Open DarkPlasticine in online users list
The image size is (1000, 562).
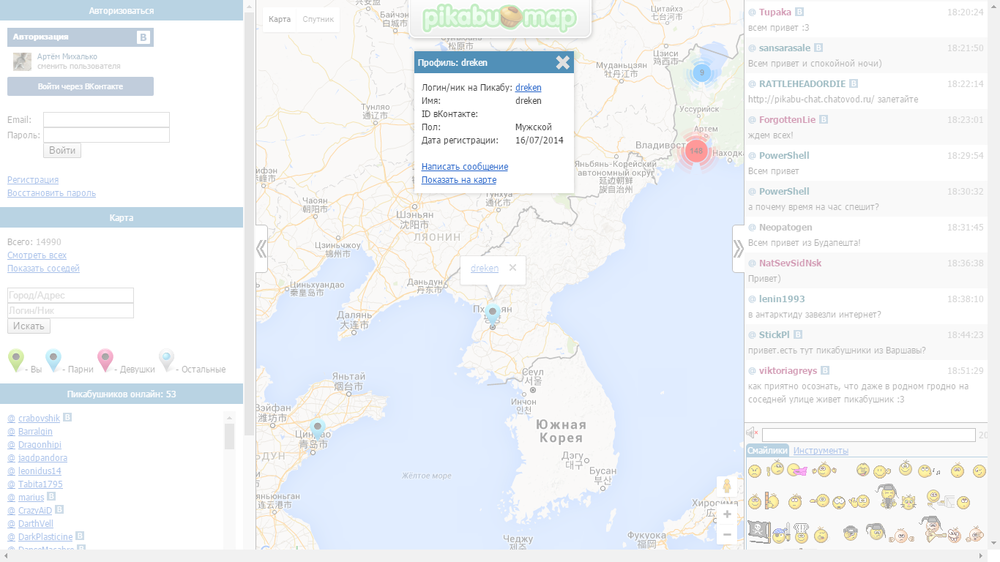[45, 537]
